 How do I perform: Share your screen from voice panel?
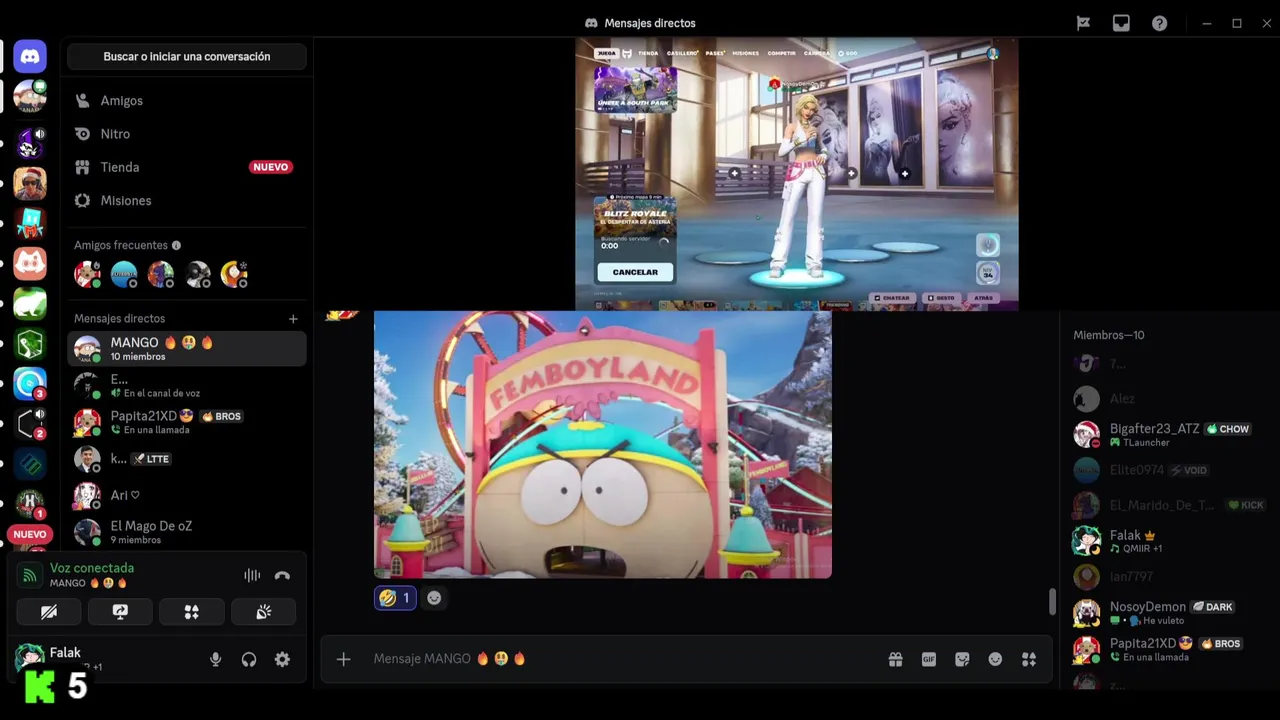(x=120, y=612)
